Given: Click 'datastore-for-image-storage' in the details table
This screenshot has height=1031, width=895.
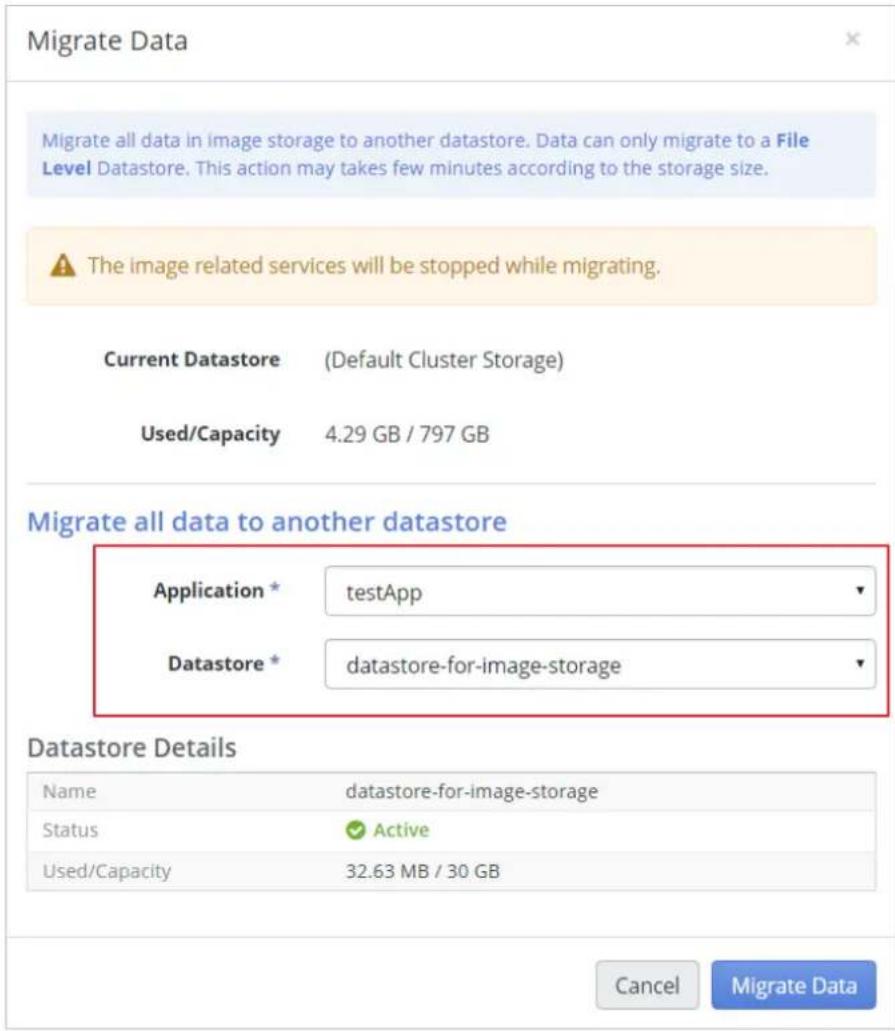Looking at the screenshot, I should 472,791.
